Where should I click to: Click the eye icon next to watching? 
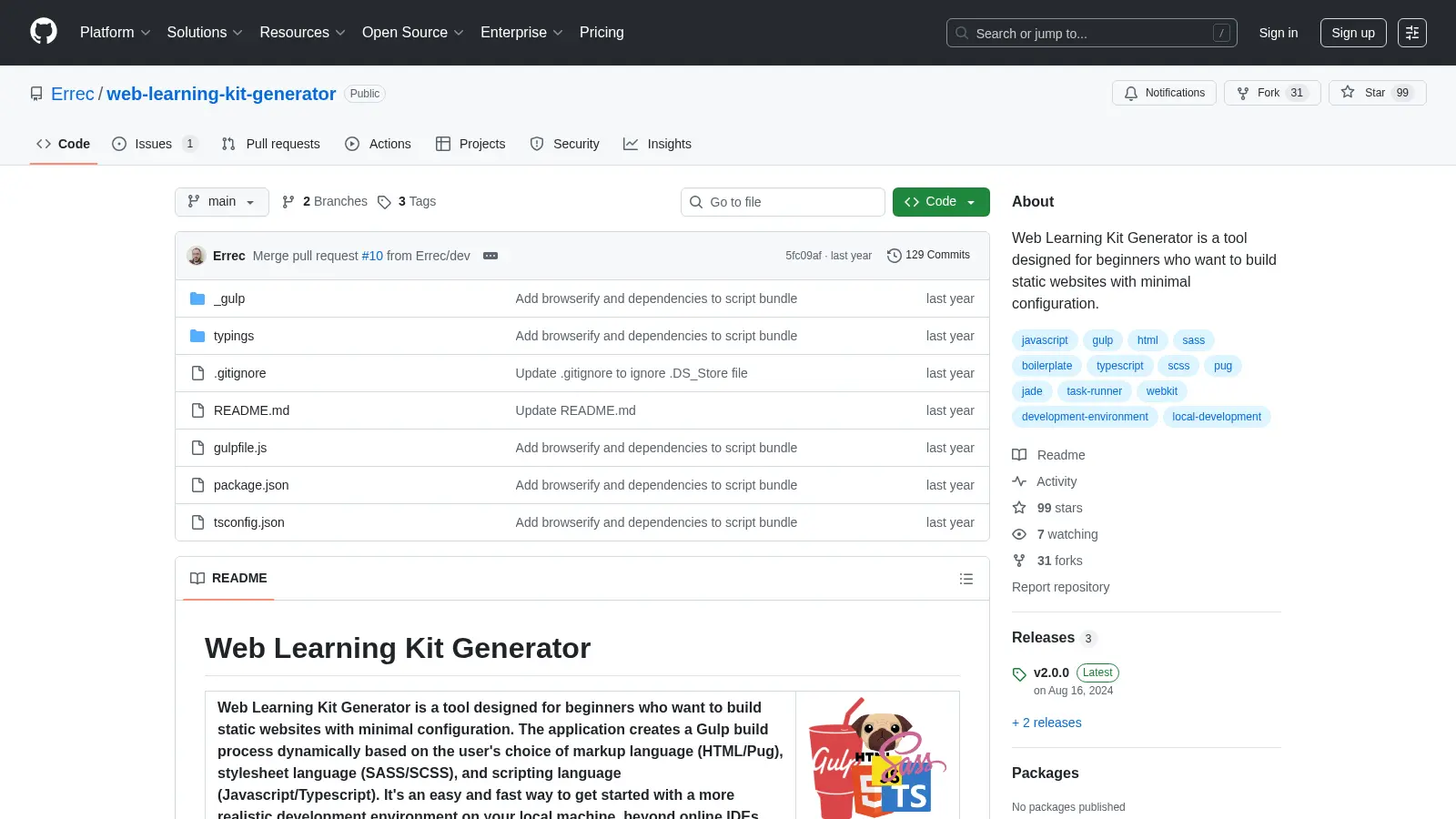click(x=1019, y=534)
